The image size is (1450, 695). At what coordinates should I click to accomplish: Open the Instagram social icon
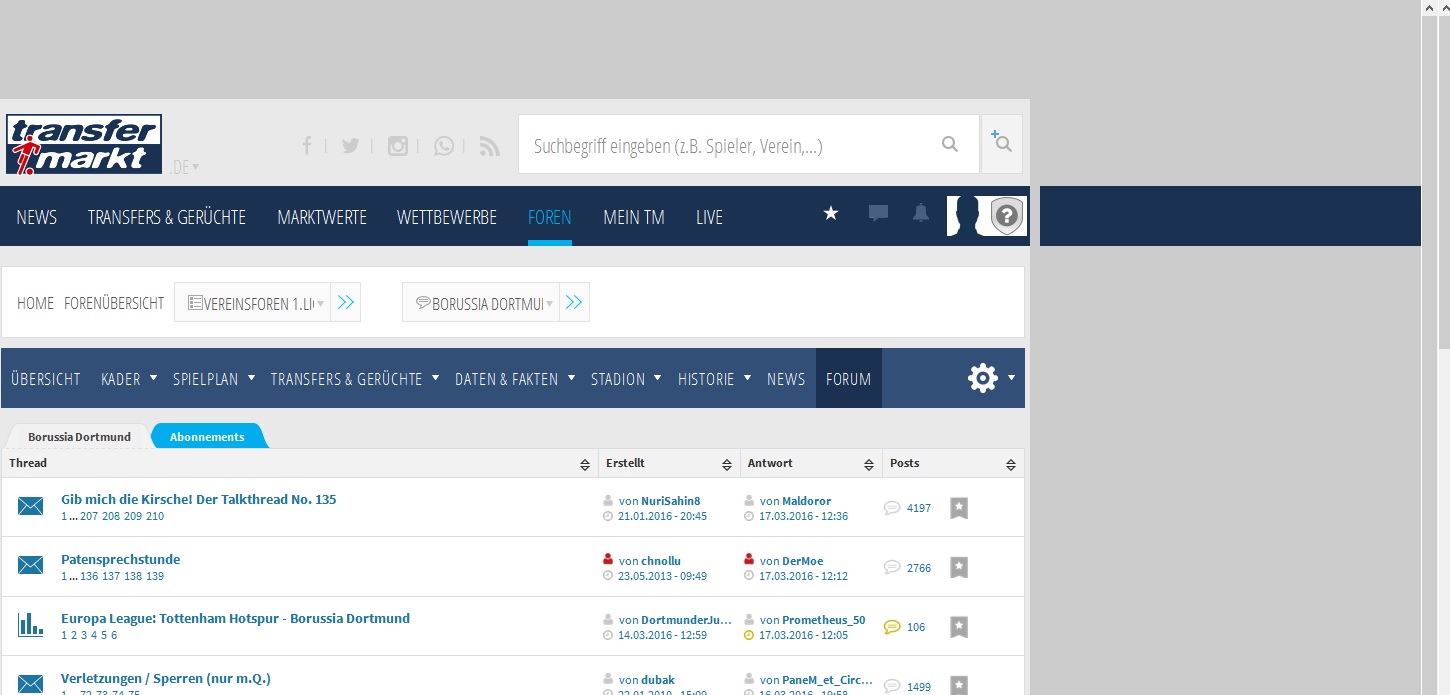click(x=397, y=146)
